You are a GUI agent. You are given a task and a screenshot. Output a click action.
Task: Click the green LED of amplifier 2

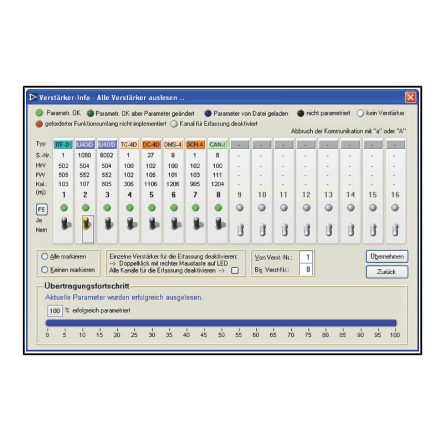(86, 208)
